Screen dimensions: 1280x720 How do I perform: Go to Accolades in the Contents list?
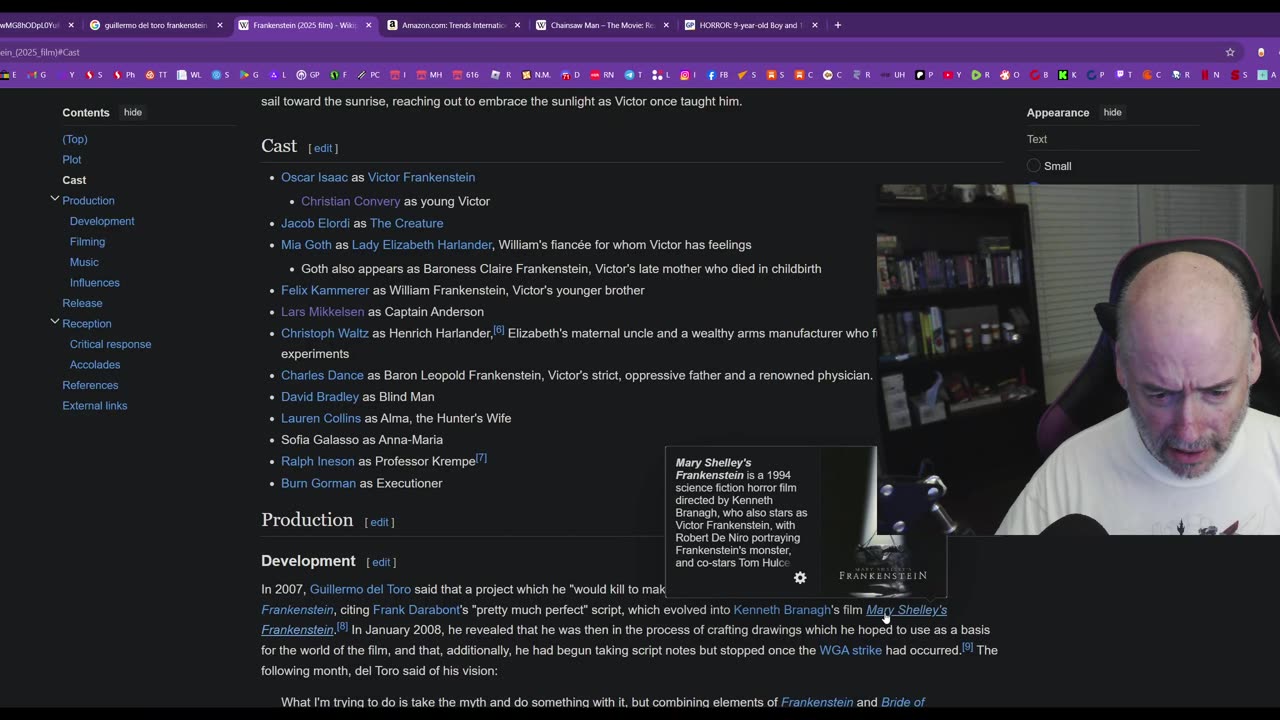pos(95,364)
